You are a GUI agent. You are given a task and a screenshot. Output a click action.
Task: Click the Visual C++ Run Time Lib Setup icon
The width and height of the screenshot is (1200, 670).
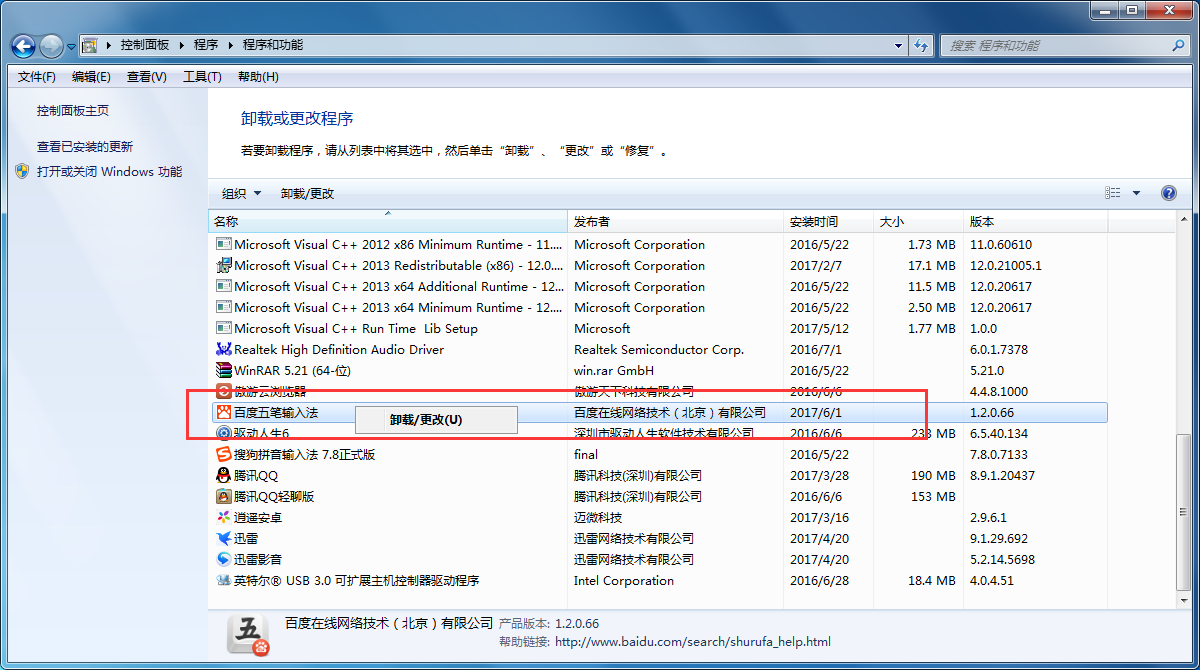coord(224,329)
